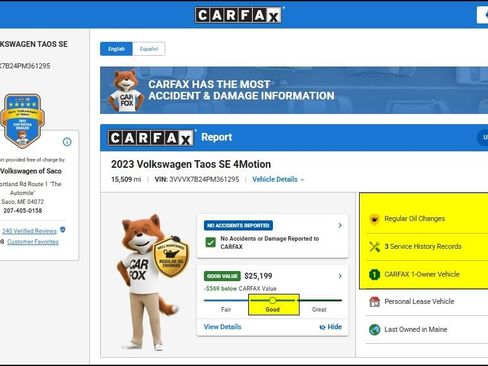Click Hide to collapse the price value

coord(331,327)
